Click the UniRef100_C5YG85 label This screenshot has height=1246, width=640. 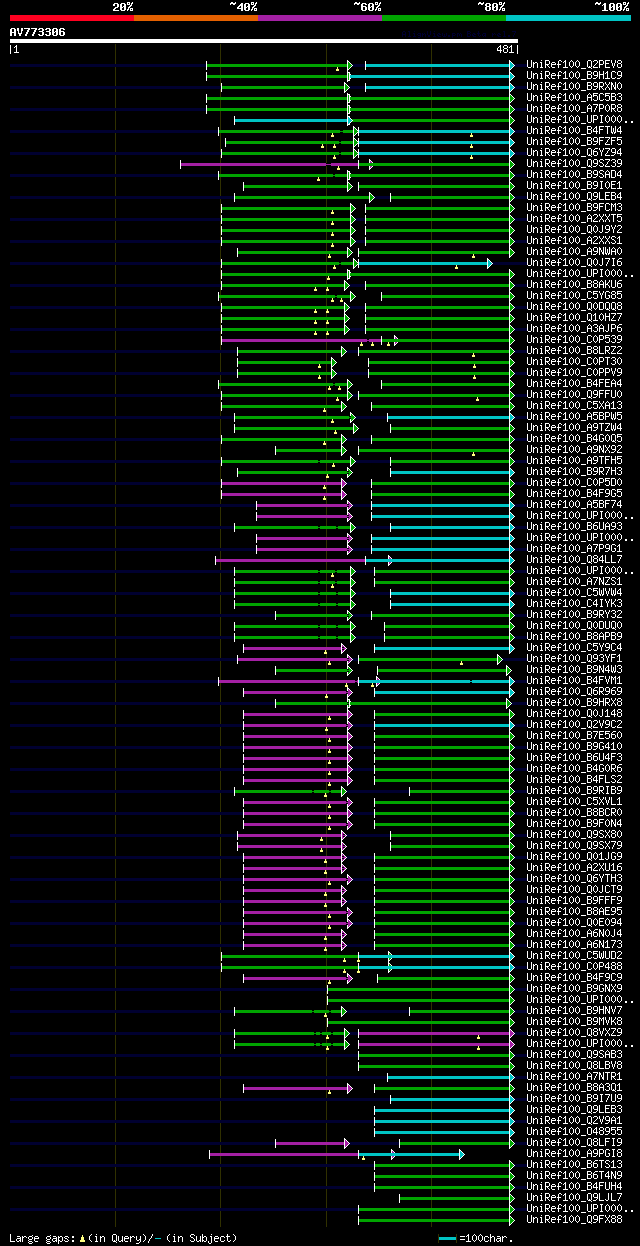[574, 295]
